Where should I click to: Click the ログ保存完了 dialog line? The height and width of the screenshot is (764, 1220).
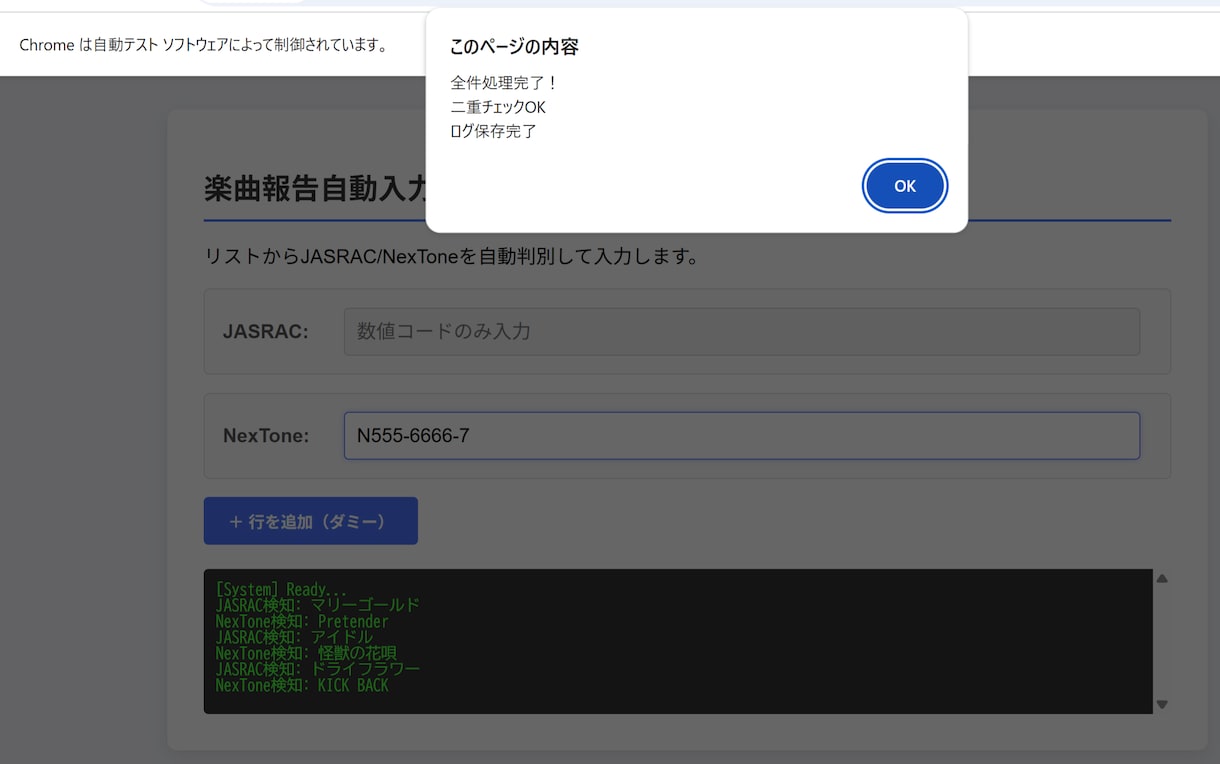click(x=494, y=131)
